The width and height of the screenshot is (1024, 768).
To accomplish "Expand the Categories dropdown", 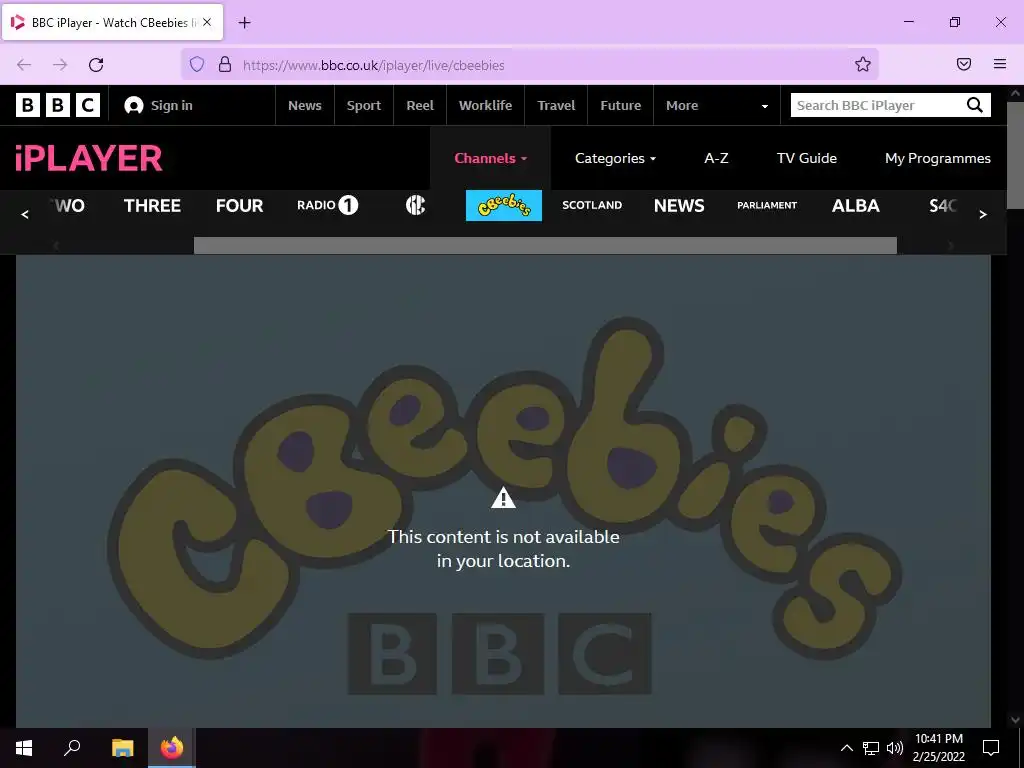I will click(x=615, y=158).
